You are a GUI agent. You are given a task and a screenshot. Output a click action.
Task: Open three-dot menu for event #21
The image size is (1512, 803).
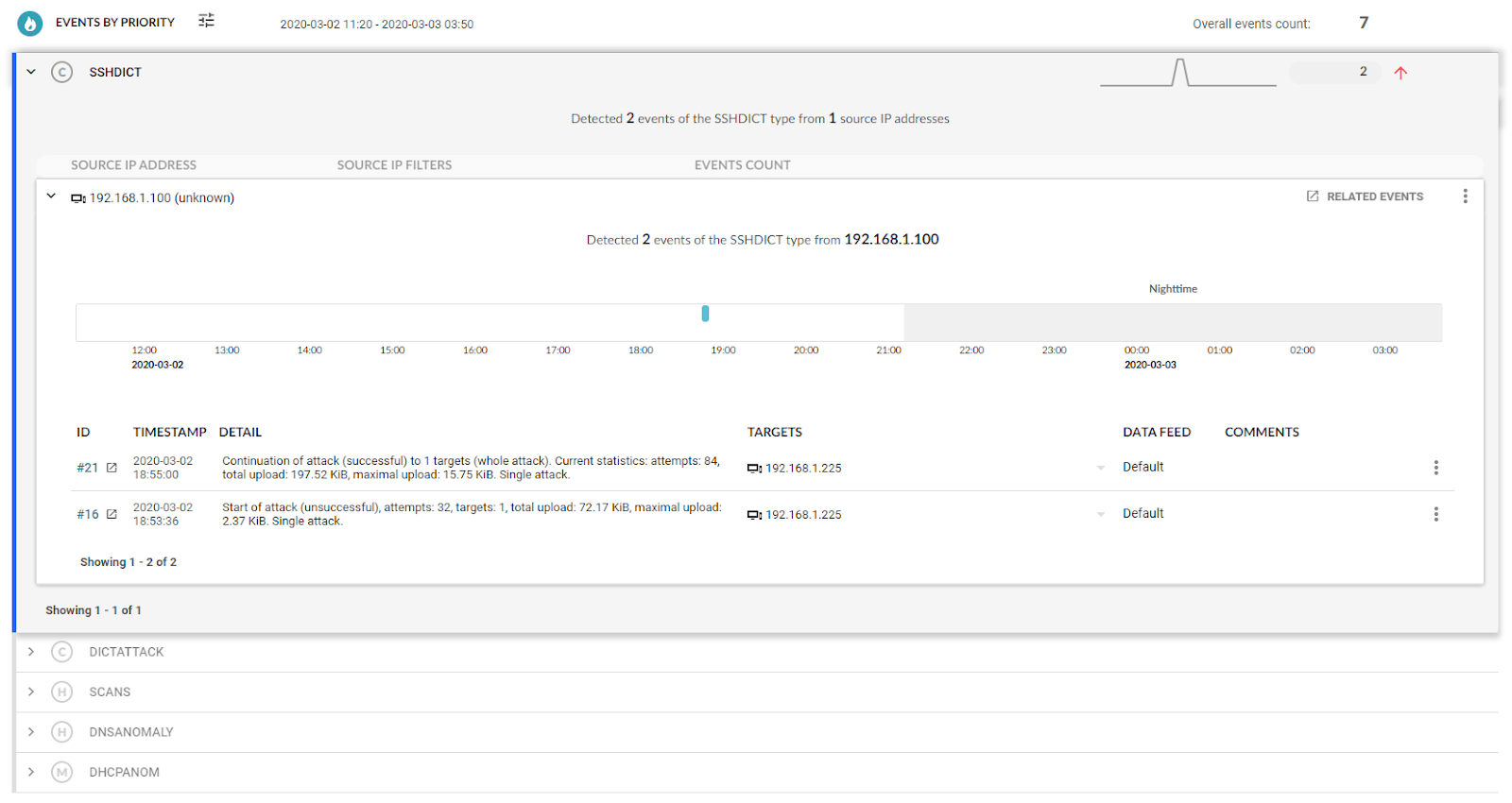pos(1435,468)
